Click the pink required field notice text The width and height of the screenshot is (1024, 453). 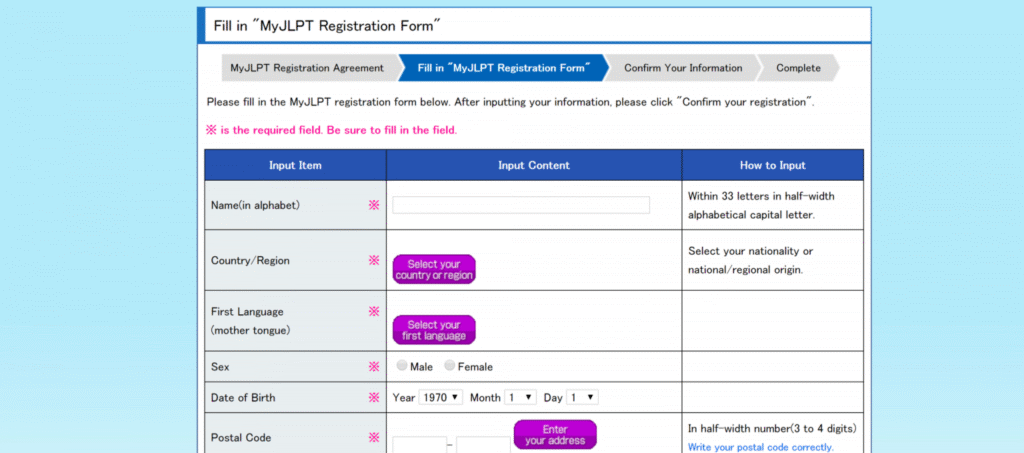coord(332,130)
